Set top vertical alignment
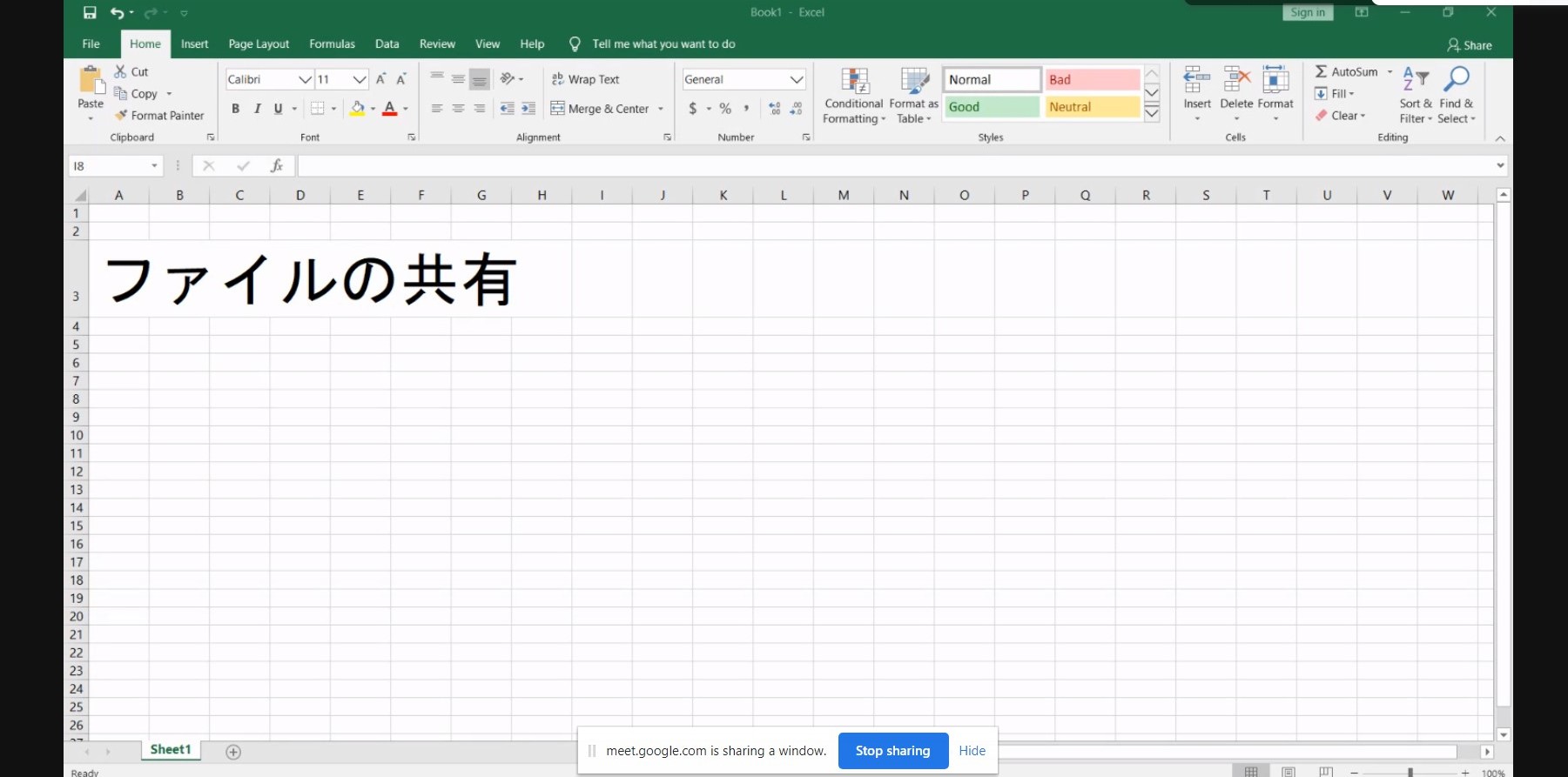 point(437,79)
